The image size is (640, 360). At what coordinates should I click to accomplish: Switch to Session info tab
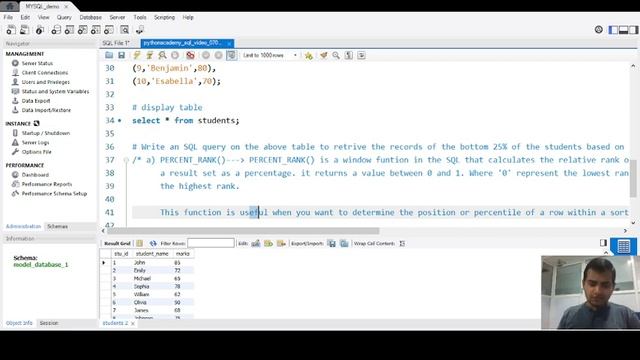[49, 323]
